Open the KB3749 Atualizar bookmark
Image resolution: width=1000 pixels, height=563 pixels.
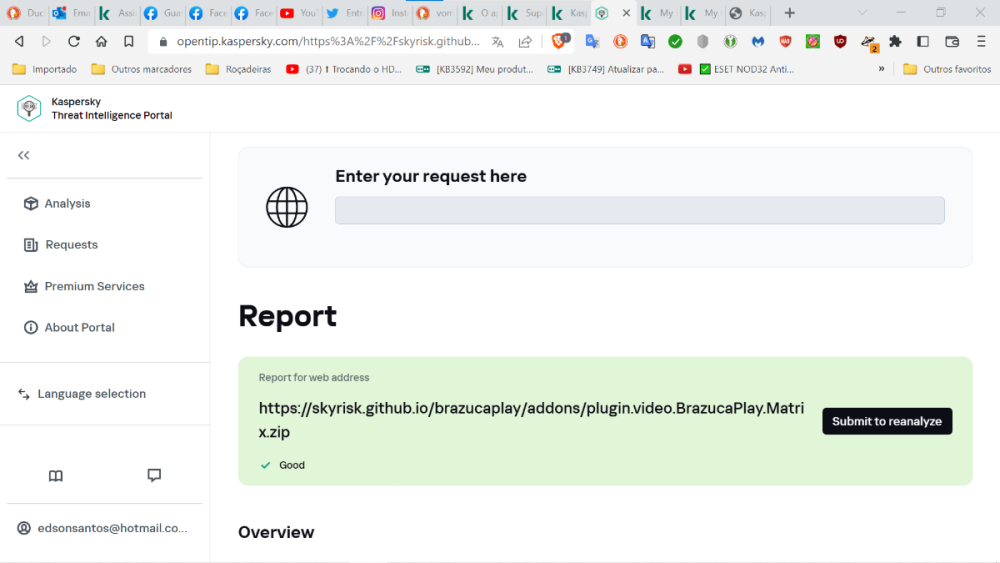(606, 69)
